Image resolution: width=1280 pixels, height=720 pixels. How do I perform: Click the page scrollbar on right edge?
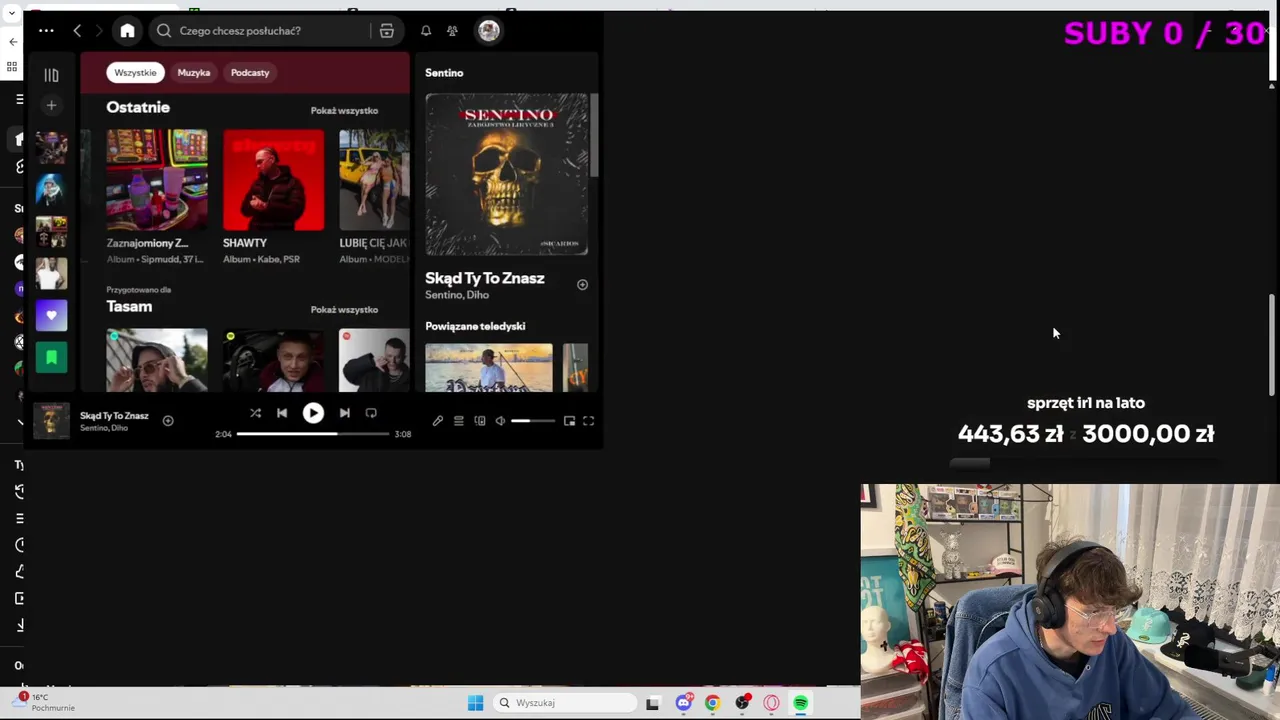click(1273, 345)
